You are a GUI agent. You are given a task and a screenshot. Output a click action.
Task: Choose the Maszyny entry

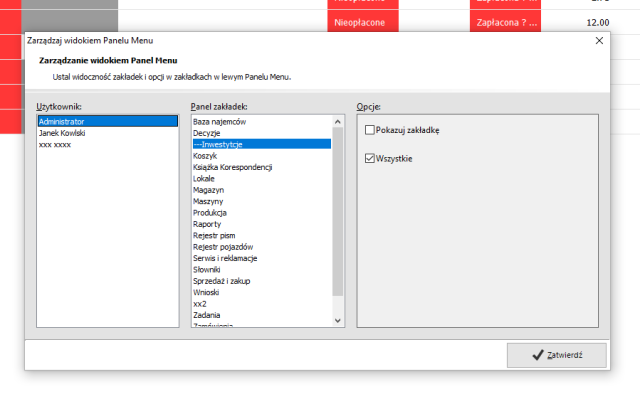click(262, 202)
